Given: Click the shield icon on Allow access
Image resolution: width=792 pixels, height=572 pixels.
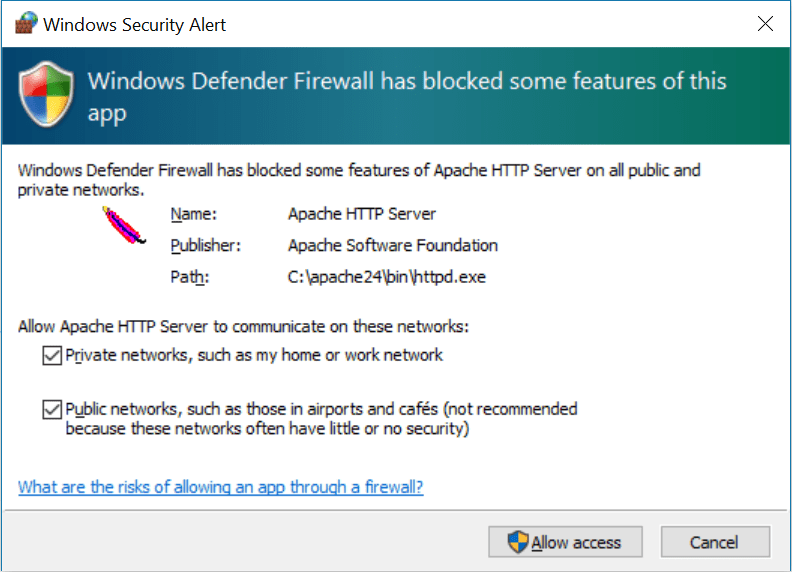Looking at the screenshot, I should tap(518, 543).
